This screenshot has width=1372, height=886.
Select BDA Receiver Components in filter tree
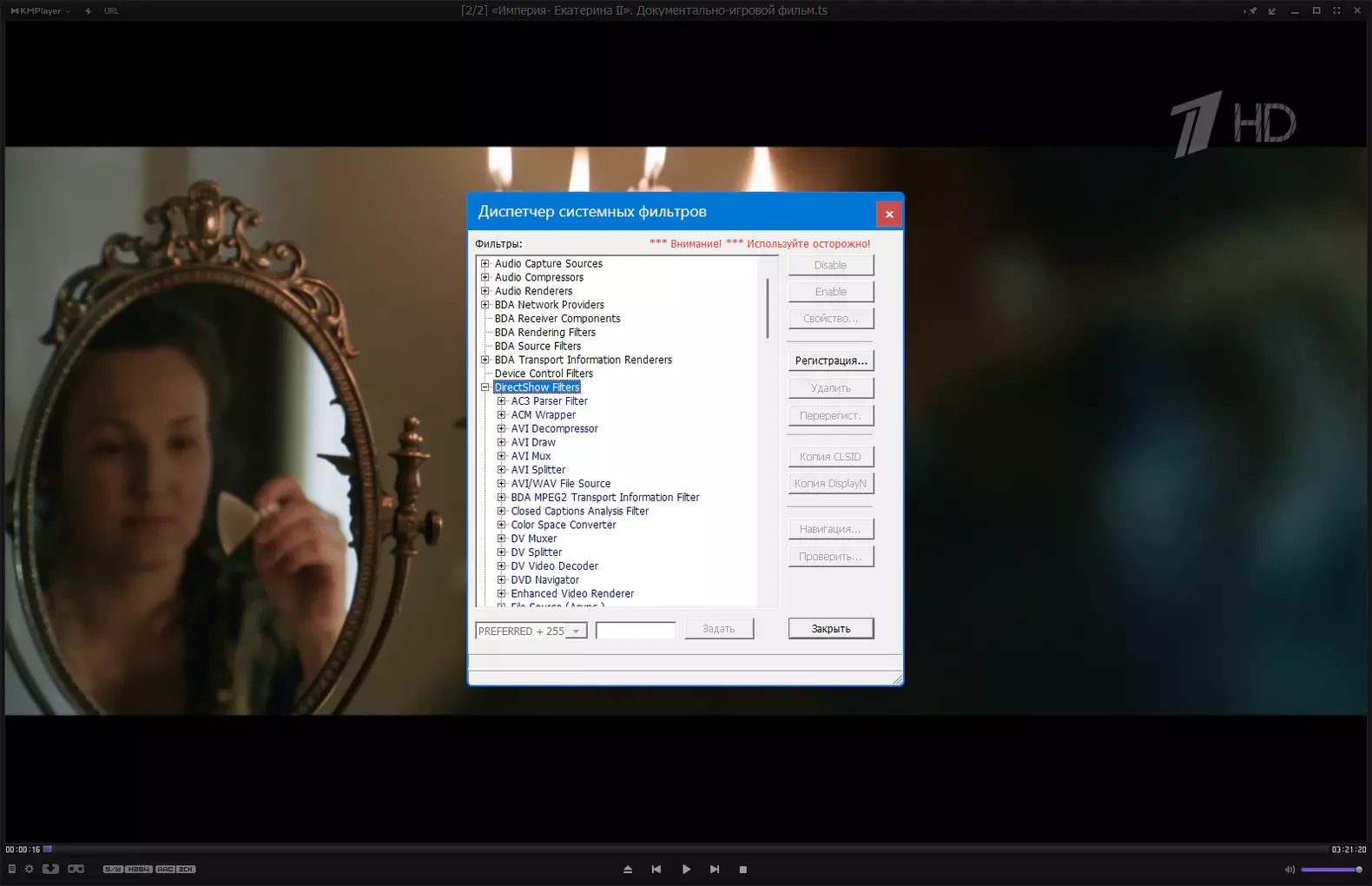pos(557,319)
